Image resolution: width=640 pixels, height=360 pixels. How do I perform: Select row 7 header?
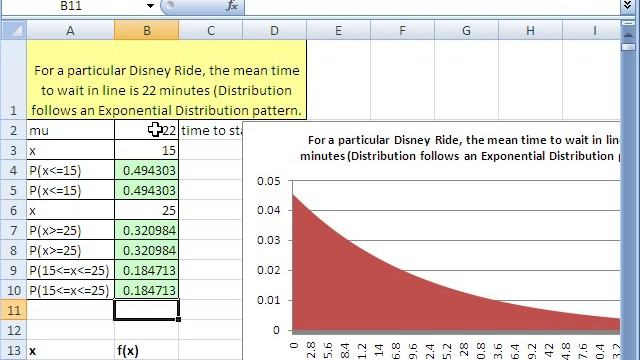pyautogui.click(x=13, y=230)
